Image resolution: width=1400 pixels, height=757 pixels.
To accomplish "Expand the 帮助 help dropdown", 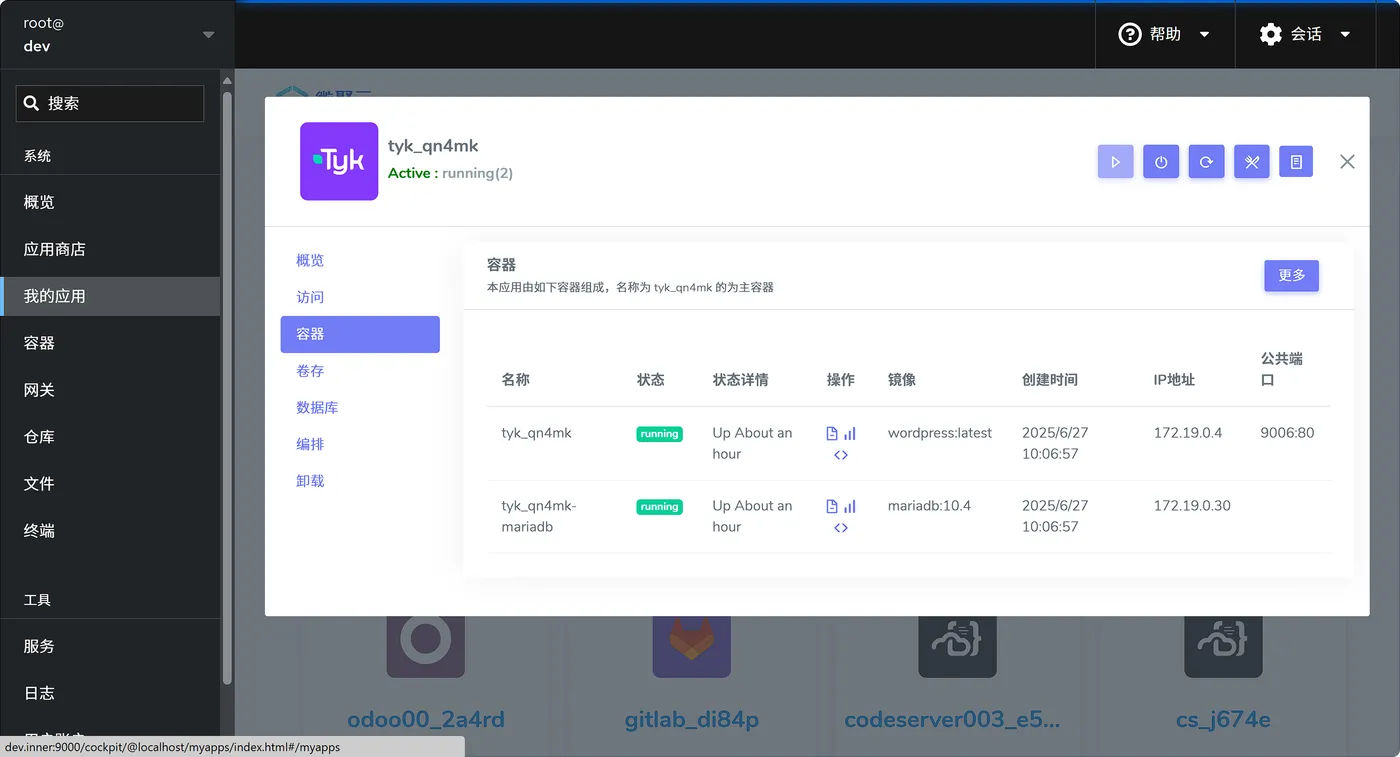I will tap(1165, 34).
